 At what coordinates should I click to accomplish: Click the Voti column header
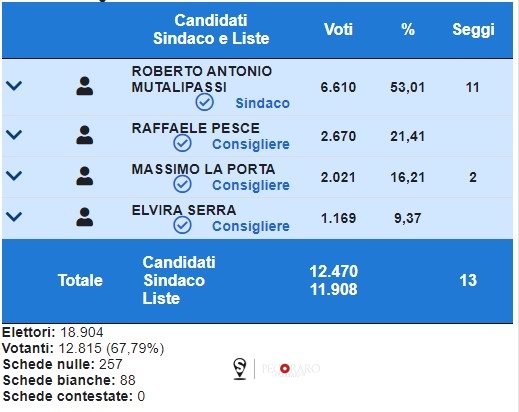pyautogui.click(x=338, y=29)
